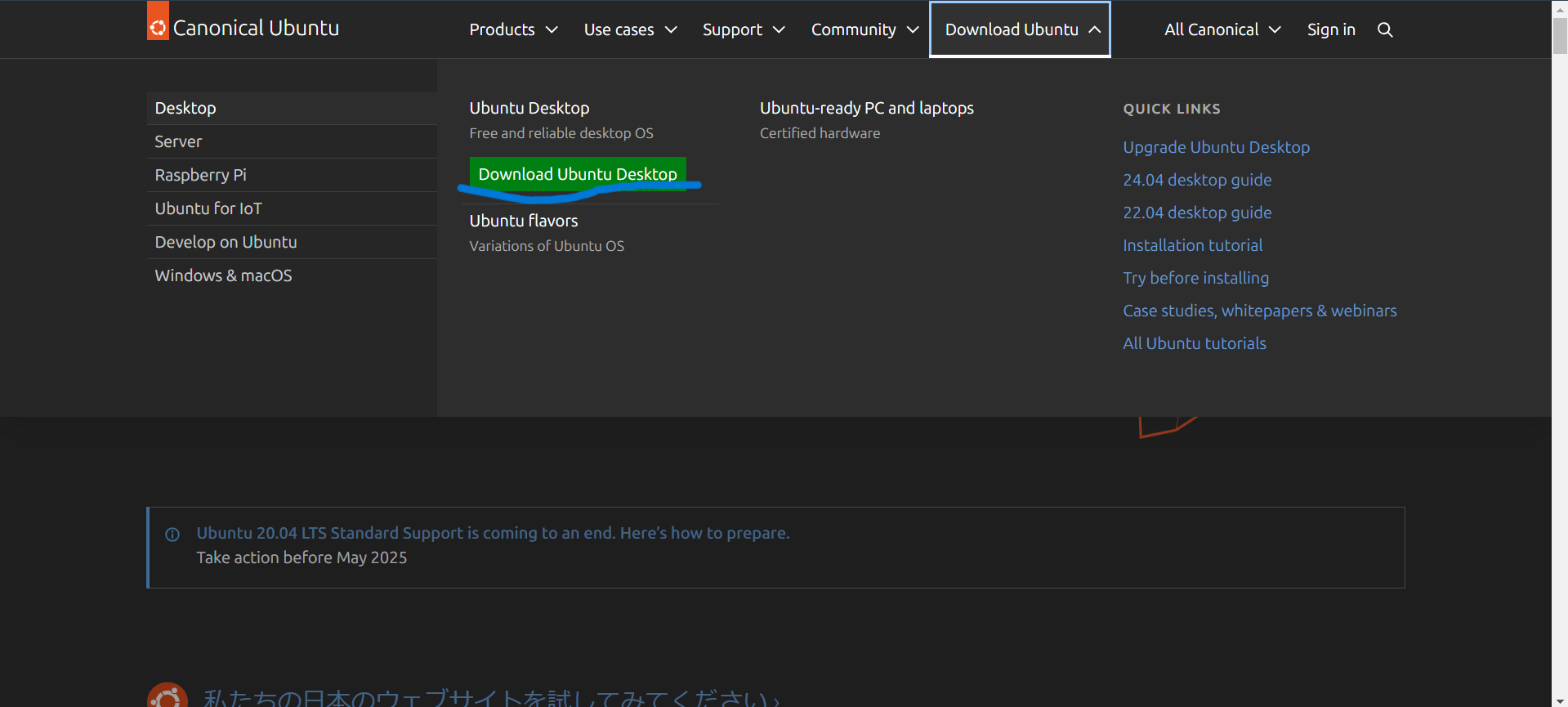Image resolution: width=1568 pixels, height=707 pixels.
Task: Open the Upgrade Ubuntu Desktop quick link
Action: [x=1215, y=147]
